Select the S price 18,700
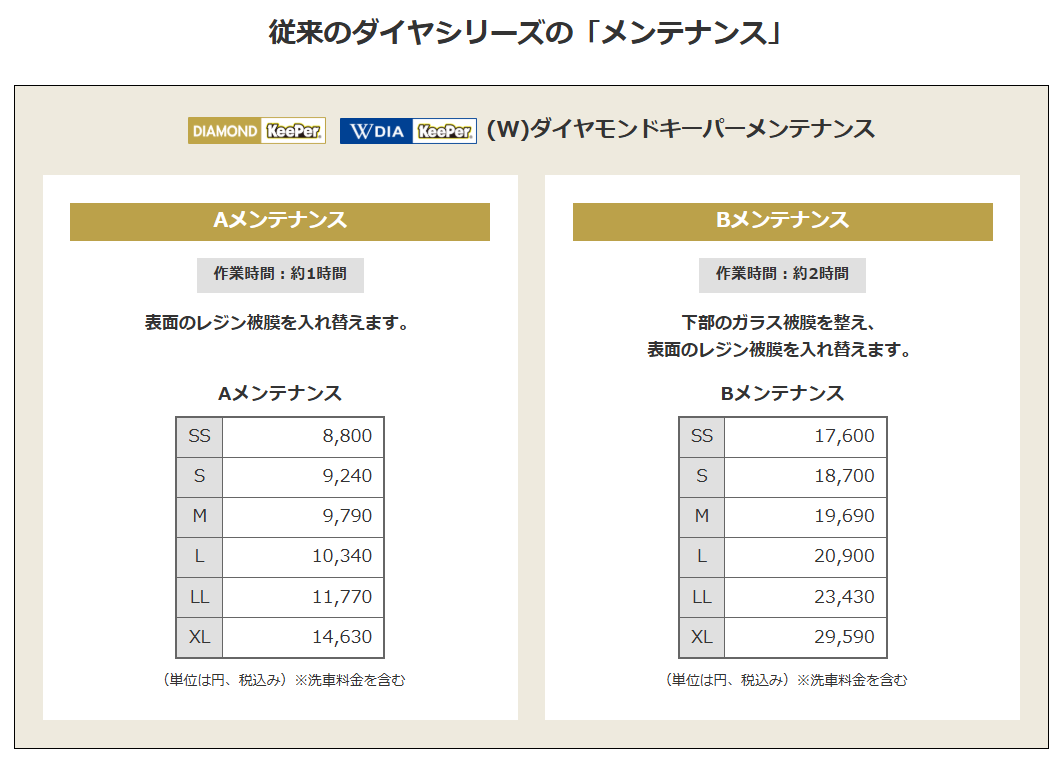 point(844,476)
